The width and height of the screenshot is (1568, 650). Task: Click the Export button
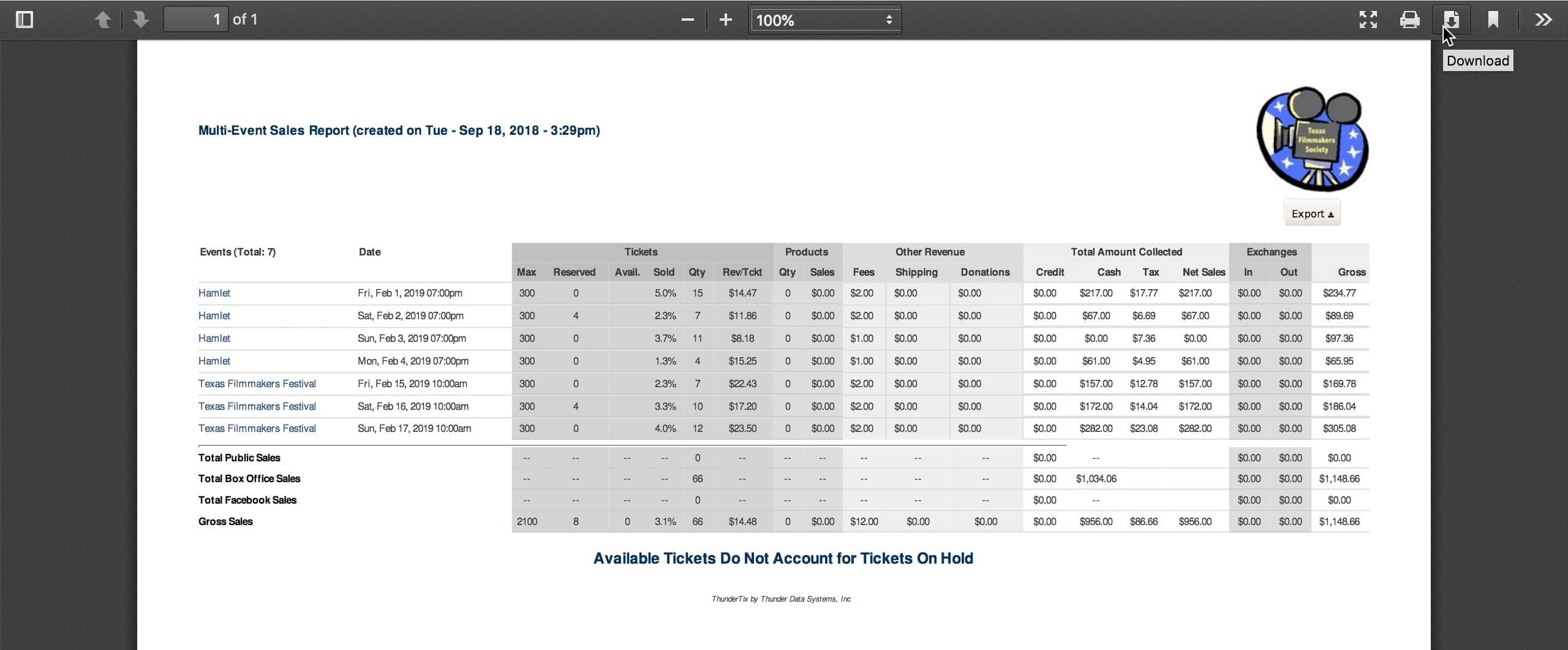pos(1311,213)
